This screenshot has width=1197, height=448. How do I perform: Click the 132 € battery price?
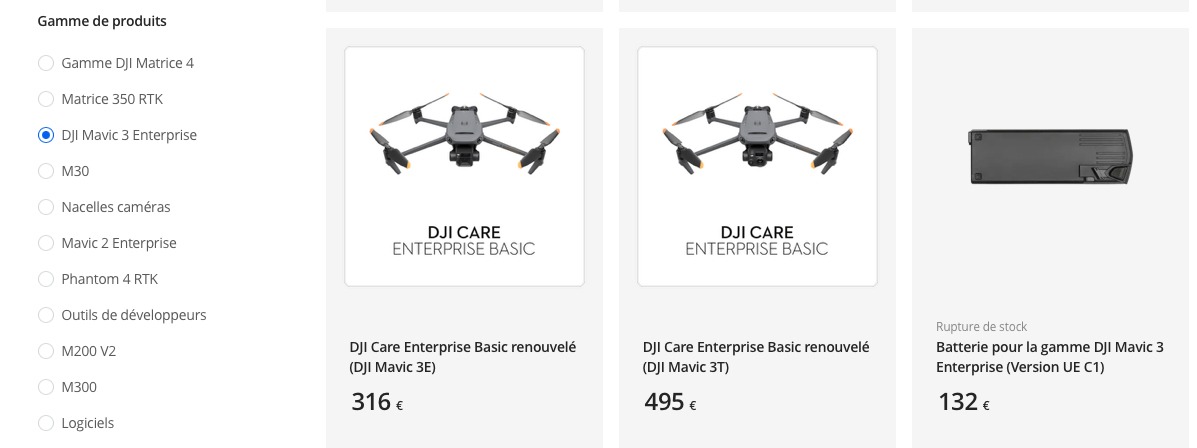963,401
